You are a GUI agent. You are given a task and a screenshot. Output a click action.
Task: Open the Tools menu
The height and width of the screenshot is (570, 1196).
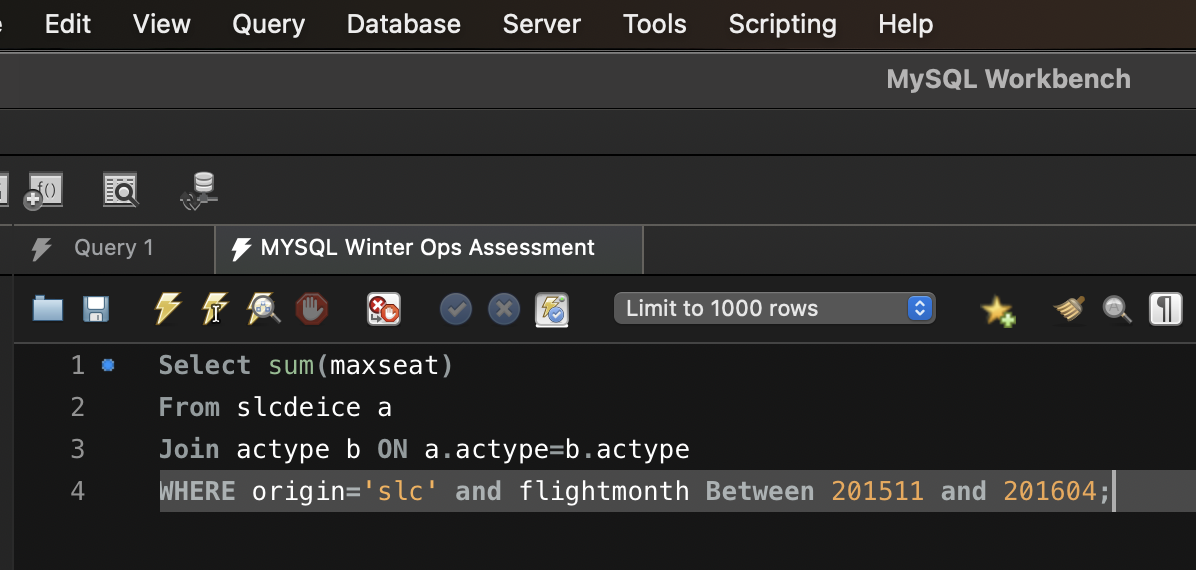654,24
